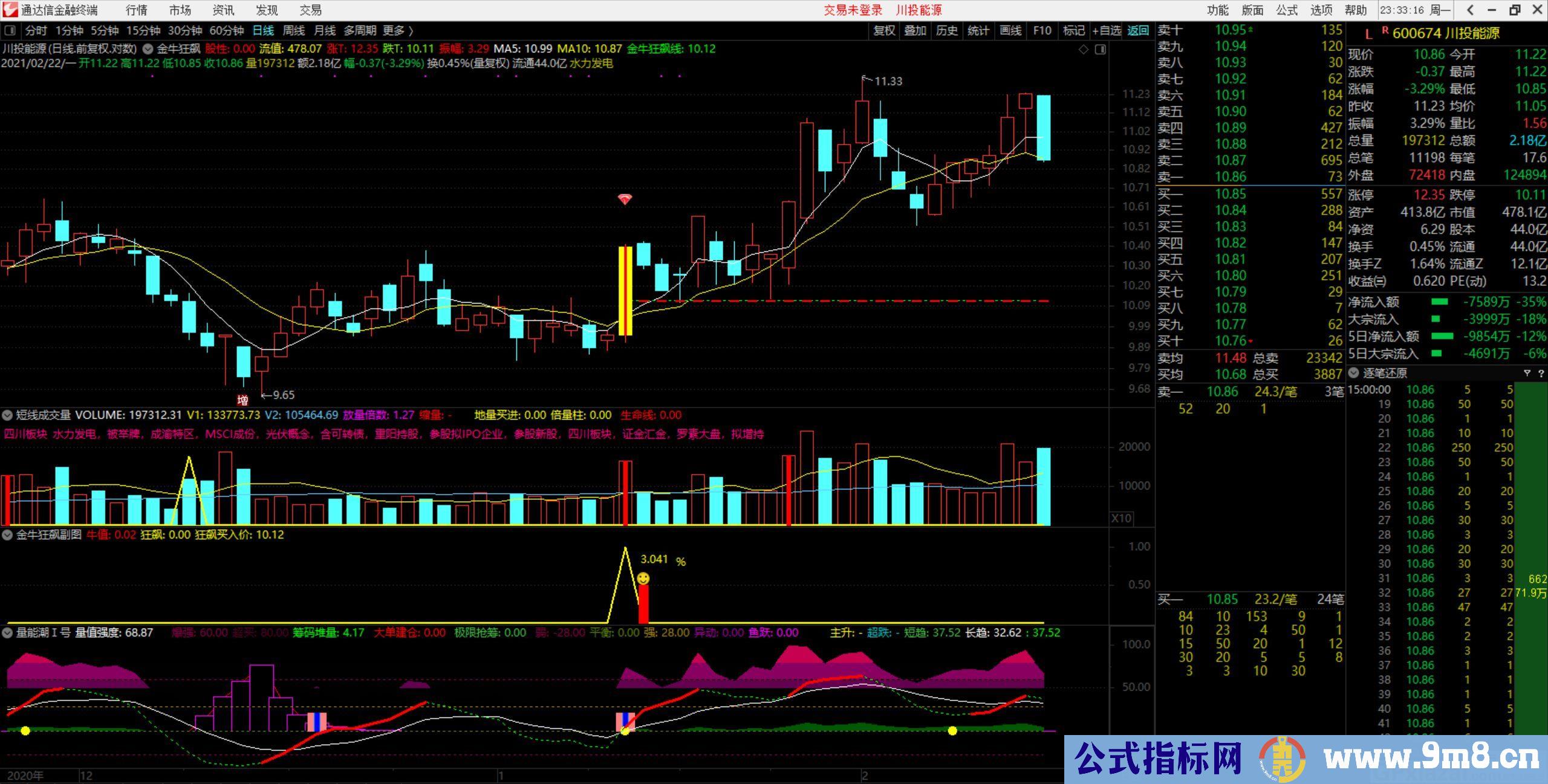
Task: Click the 增 annotation marker on the chart
Action: (x=242, y=400)
